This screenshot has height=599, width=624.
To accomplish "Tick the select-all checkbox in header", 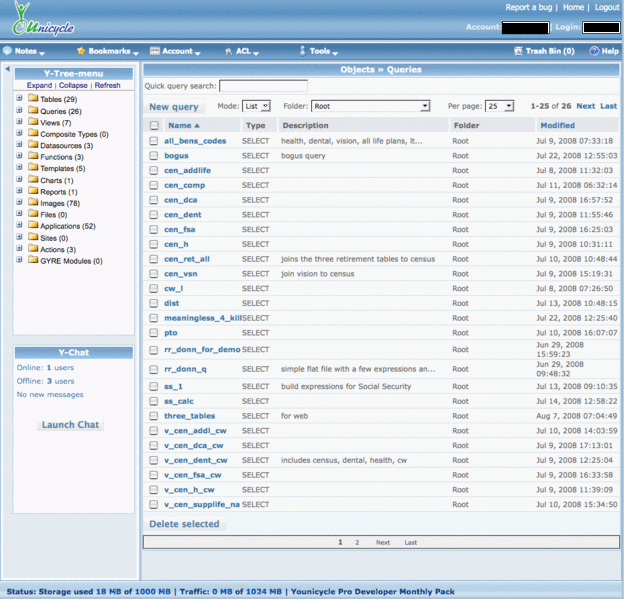I will pyautogui.click(x=153, y=126).
